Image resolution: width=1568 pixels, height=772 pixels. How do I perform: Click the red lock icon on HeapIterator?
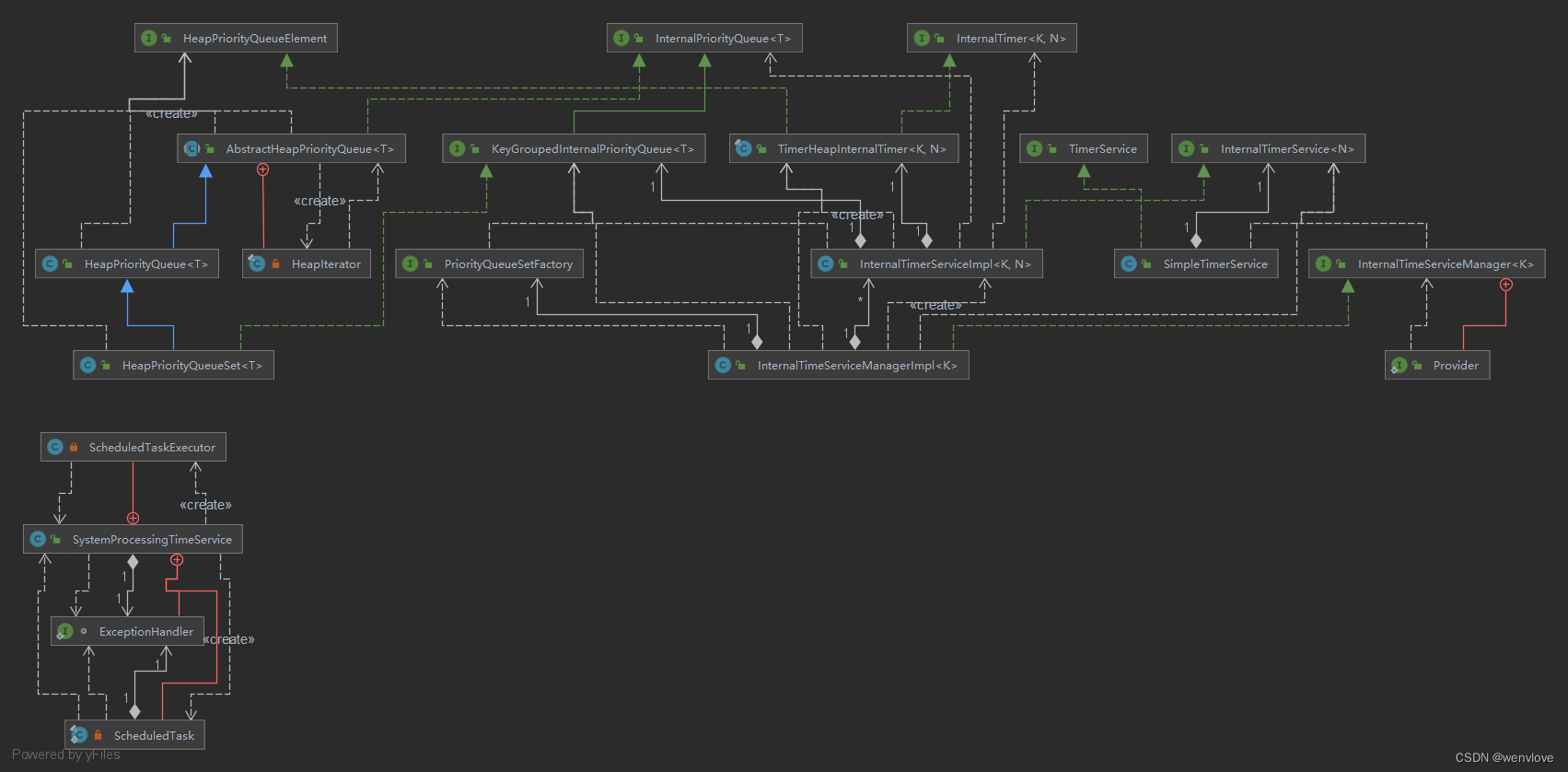275,263
